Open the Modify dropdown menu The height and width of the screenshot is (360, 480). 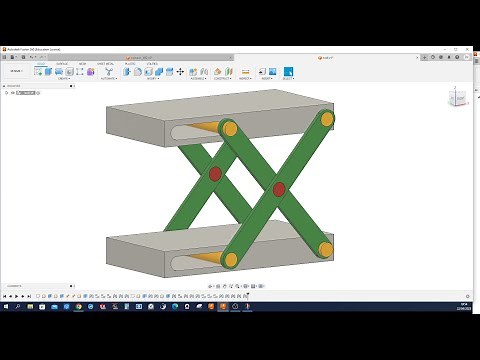click(x=153, y=79)
